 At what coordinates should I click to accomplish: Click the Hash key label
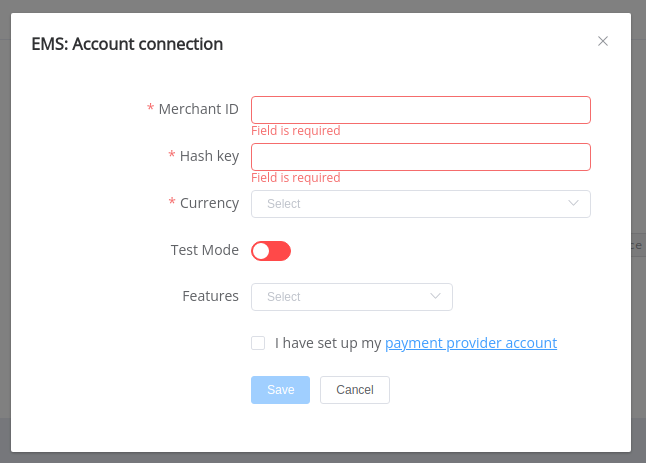(209, 156)
